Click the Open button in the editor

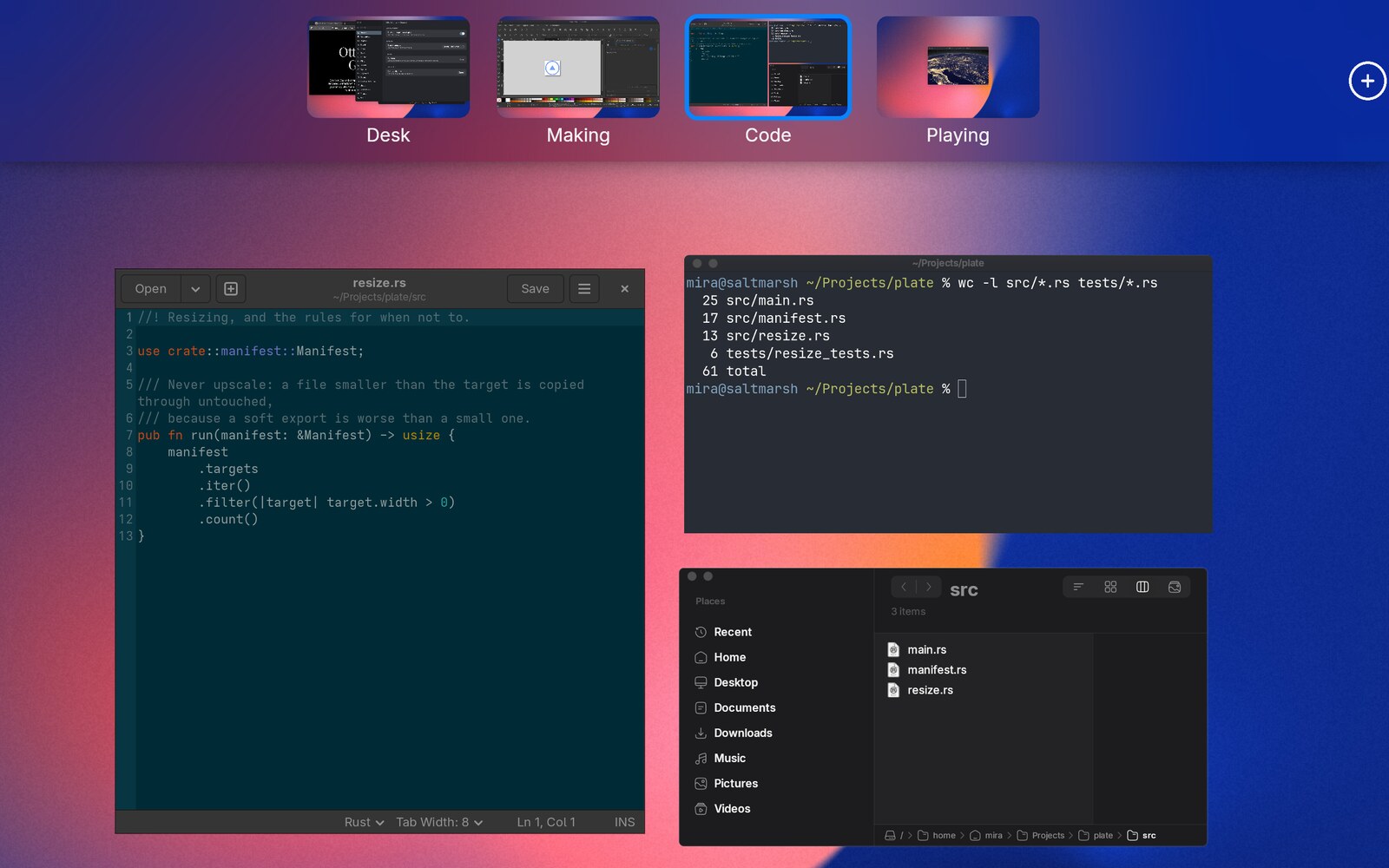[151, 289]
